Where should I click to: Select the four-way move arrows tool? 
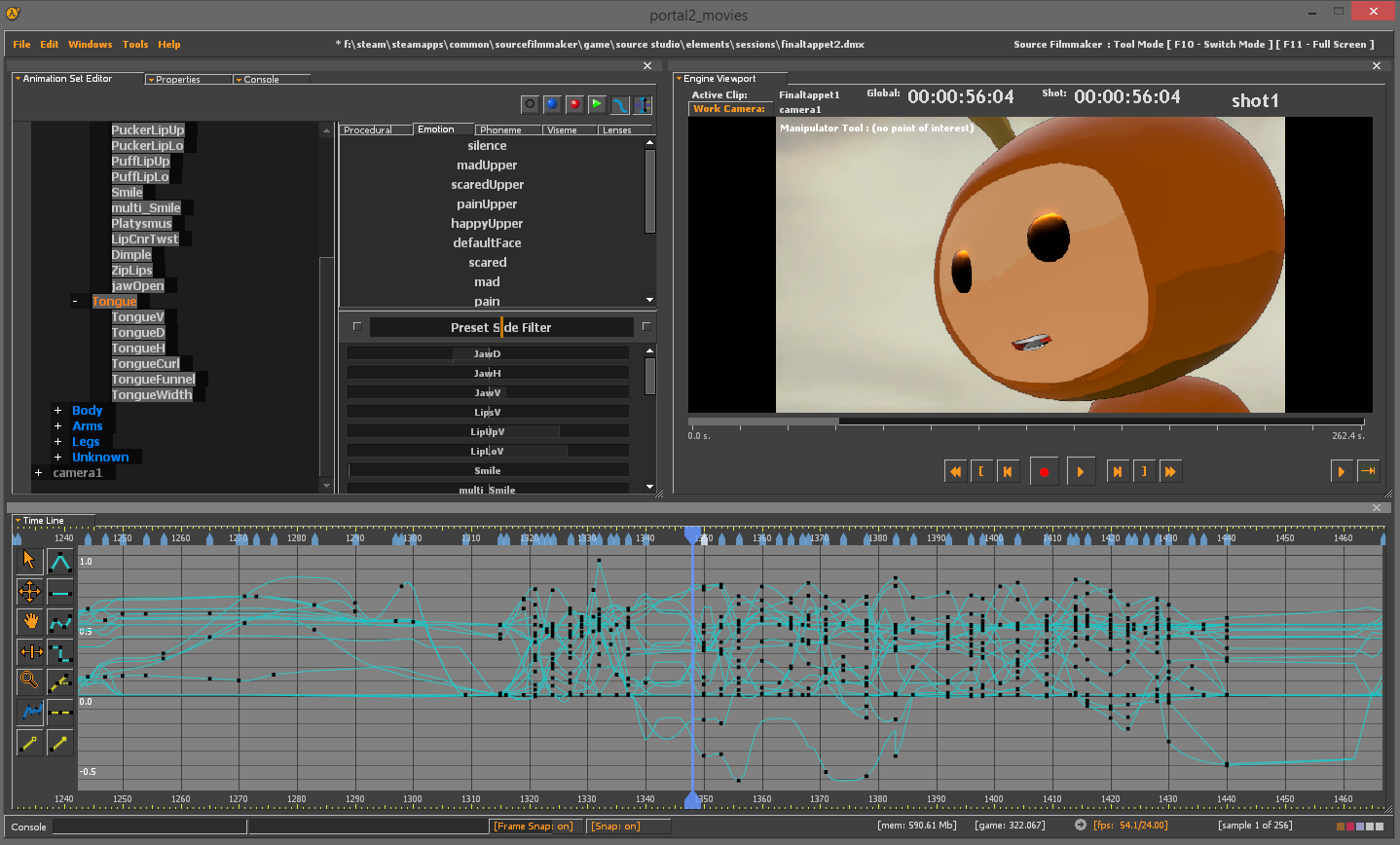(29, 591)
